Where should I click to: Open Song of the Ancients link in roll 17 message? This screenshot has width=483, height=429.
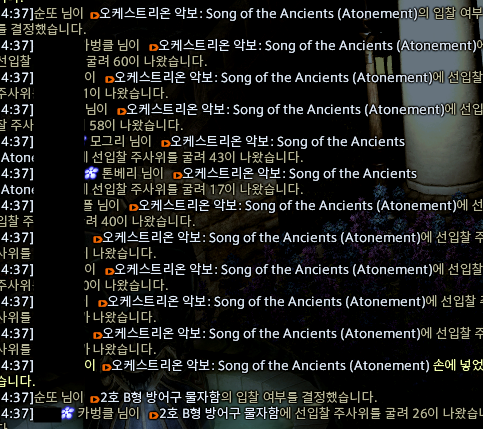(300, 174)
